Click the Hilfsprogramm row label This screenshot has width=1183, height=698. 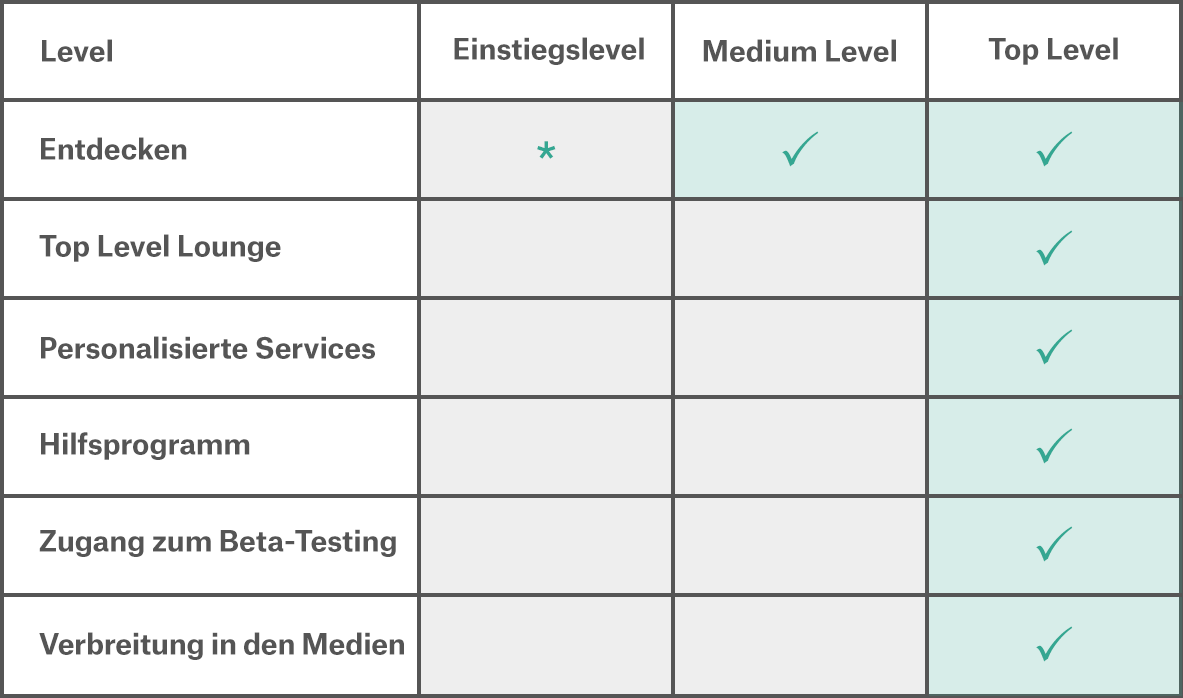click(x=145, y=445)
